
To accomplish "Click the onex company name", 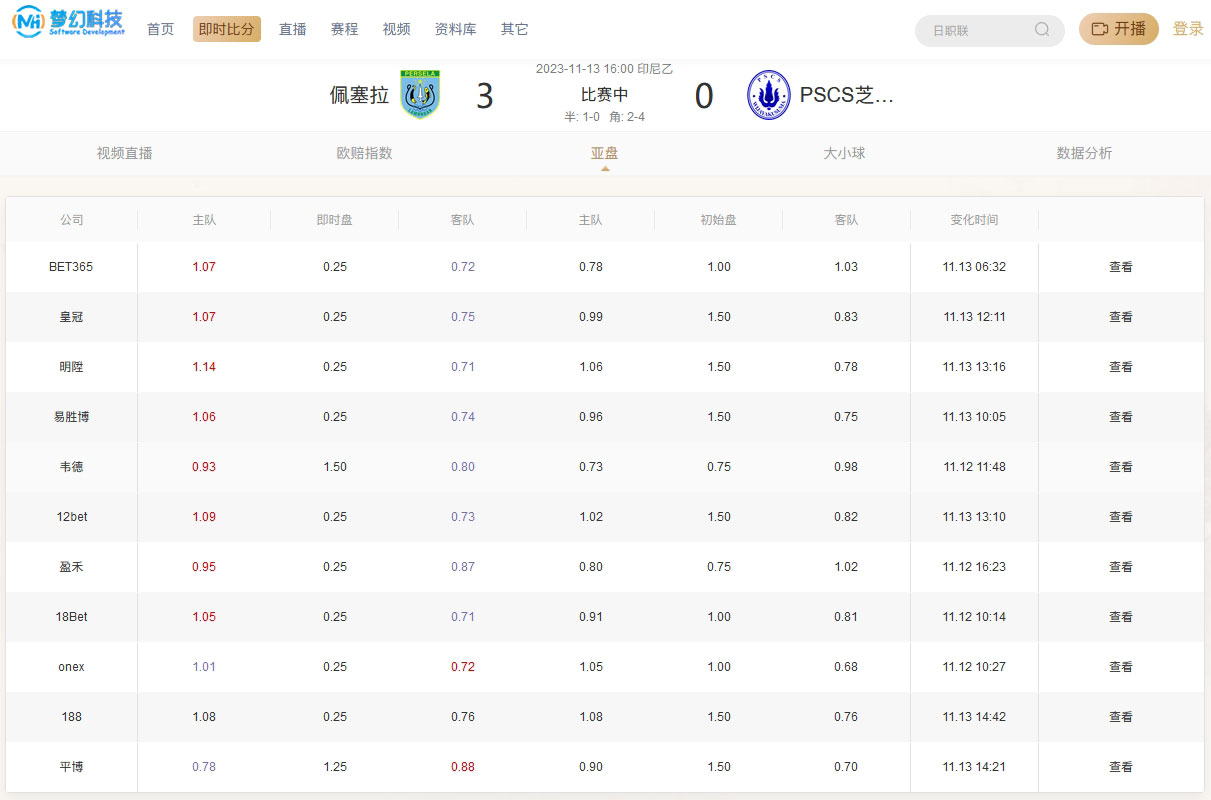I will pos(71,667).
